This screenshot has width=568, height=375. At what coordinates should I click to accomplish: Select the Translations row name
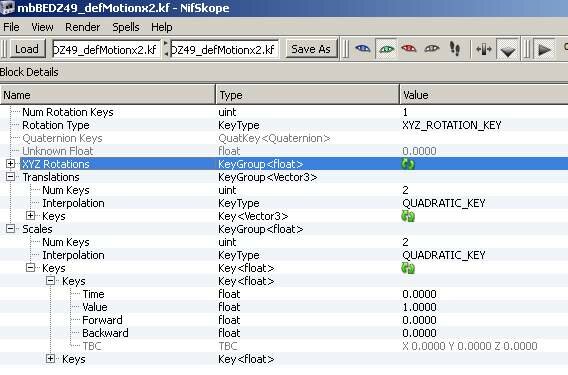tap(51, 177)
